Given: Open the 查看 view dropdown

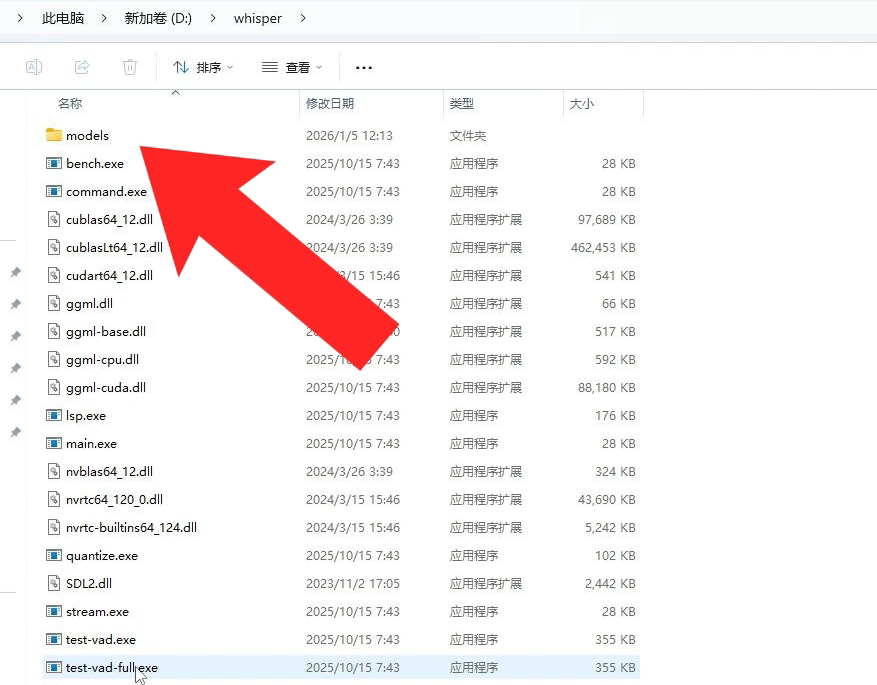Looking at the screenshot, I should tap(292, 68).
